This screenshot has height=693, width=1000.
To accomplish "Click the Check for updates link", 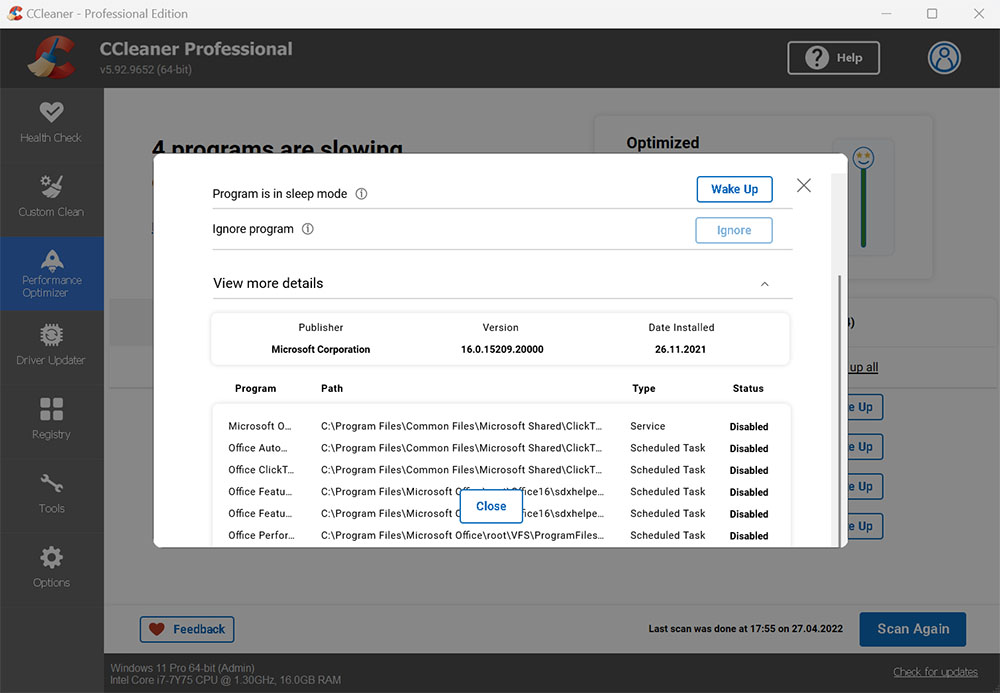I will click(936, 671).
